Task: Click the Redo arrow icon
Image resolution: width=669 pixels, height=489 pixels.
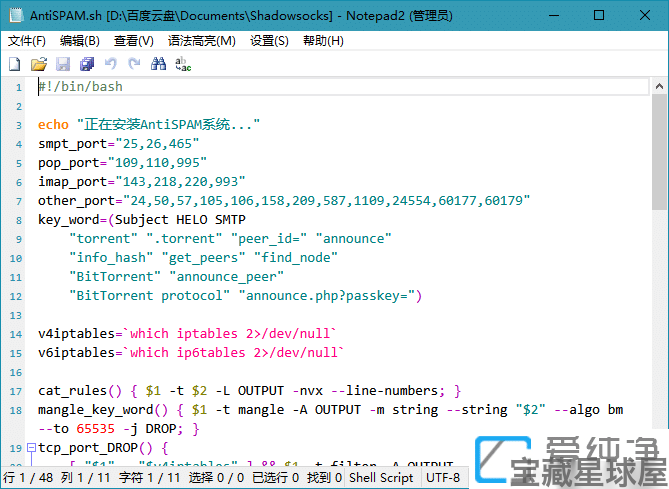Action: [x=134, y=64]
